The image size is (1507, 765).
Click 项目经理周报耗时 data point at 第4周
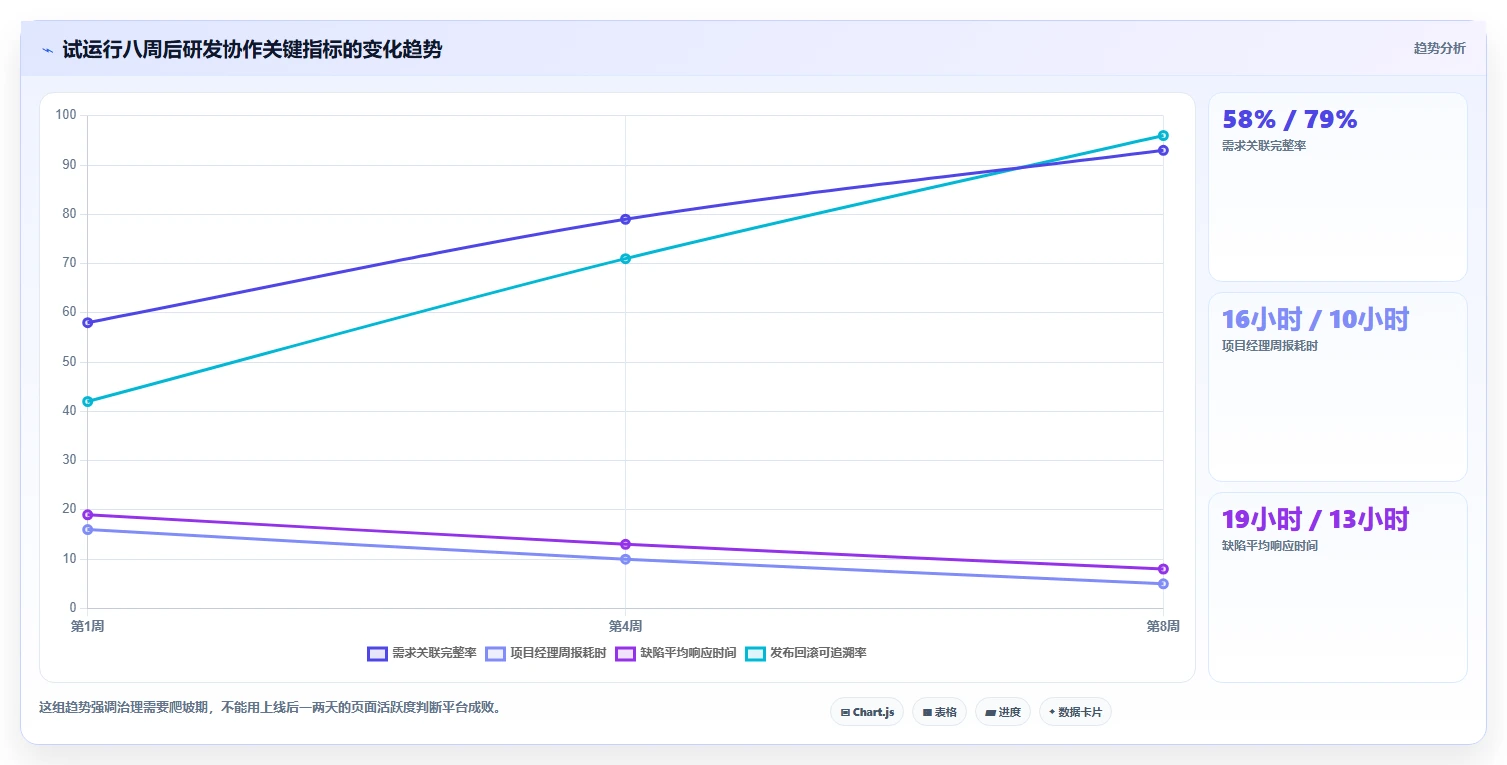pos(625,559)
